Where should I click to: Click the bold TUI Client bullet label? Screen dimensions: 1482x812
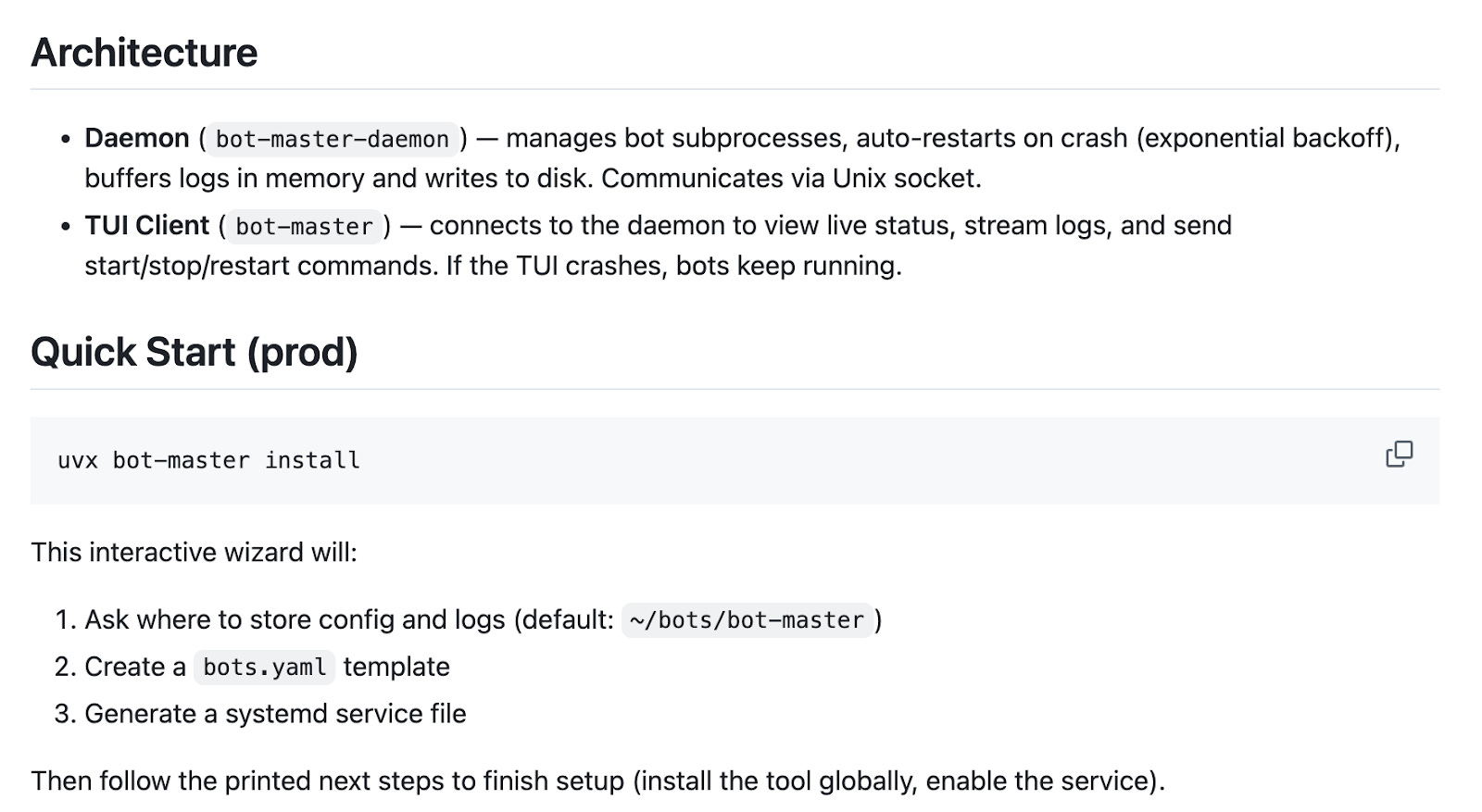(x=147, y=225)
